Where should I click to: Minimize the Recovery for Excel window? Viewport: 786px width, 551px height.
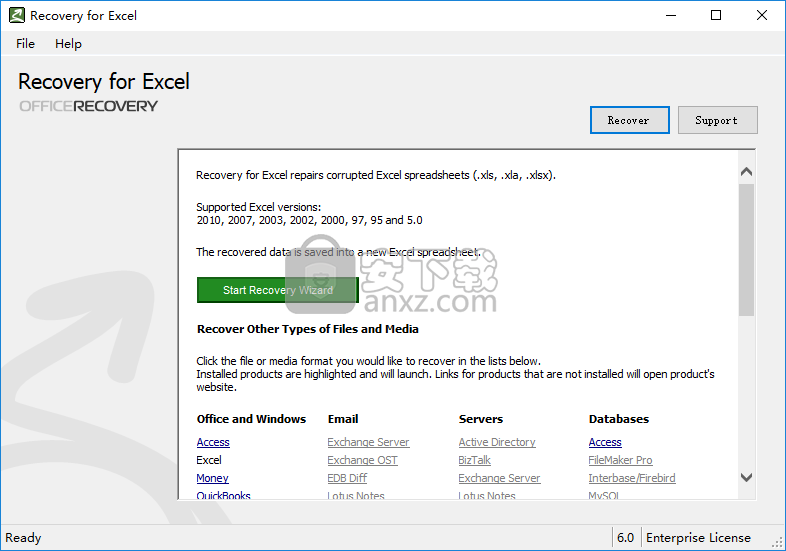pyautogui.click(x=671, y=16)
